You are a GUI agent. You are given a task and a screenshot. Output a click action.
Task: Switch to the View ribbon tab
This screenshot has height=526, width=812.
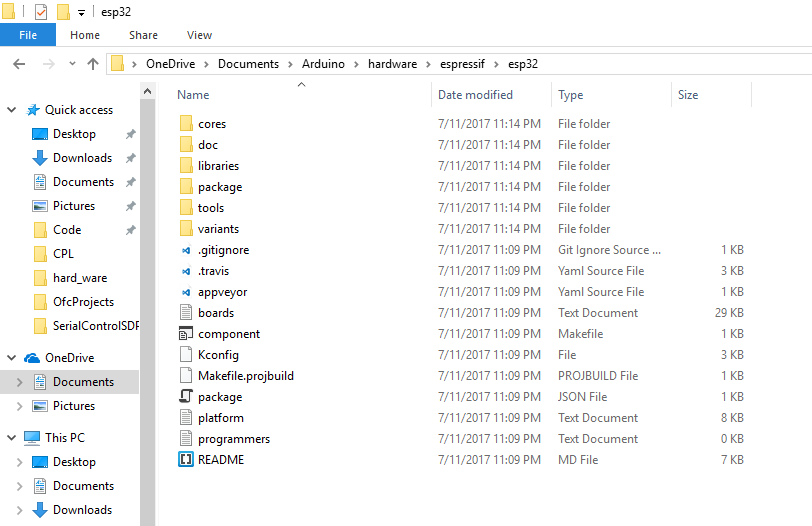coord(199,35)
